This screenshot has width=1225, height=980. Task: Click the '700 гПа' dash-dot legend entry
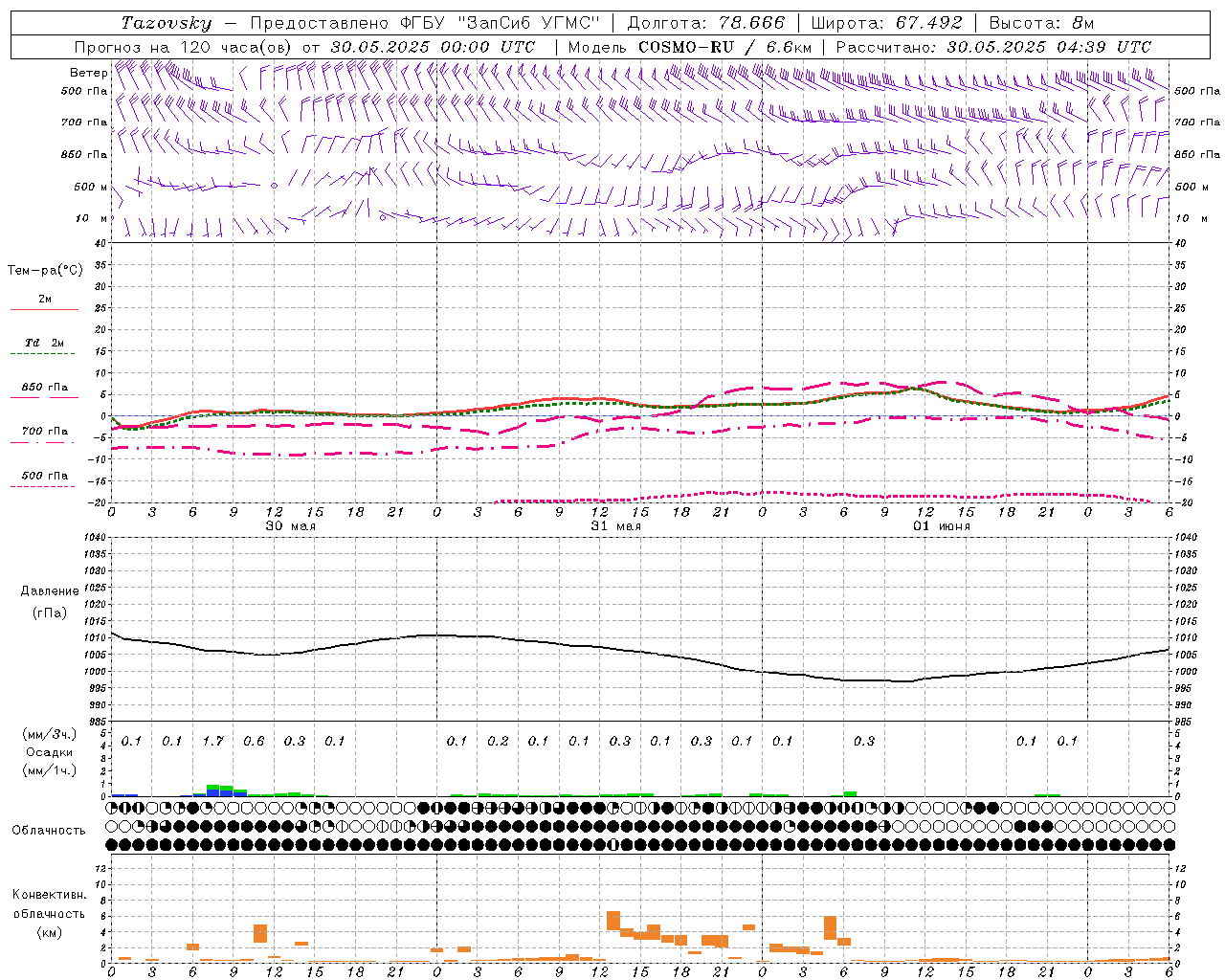(45, 432)
